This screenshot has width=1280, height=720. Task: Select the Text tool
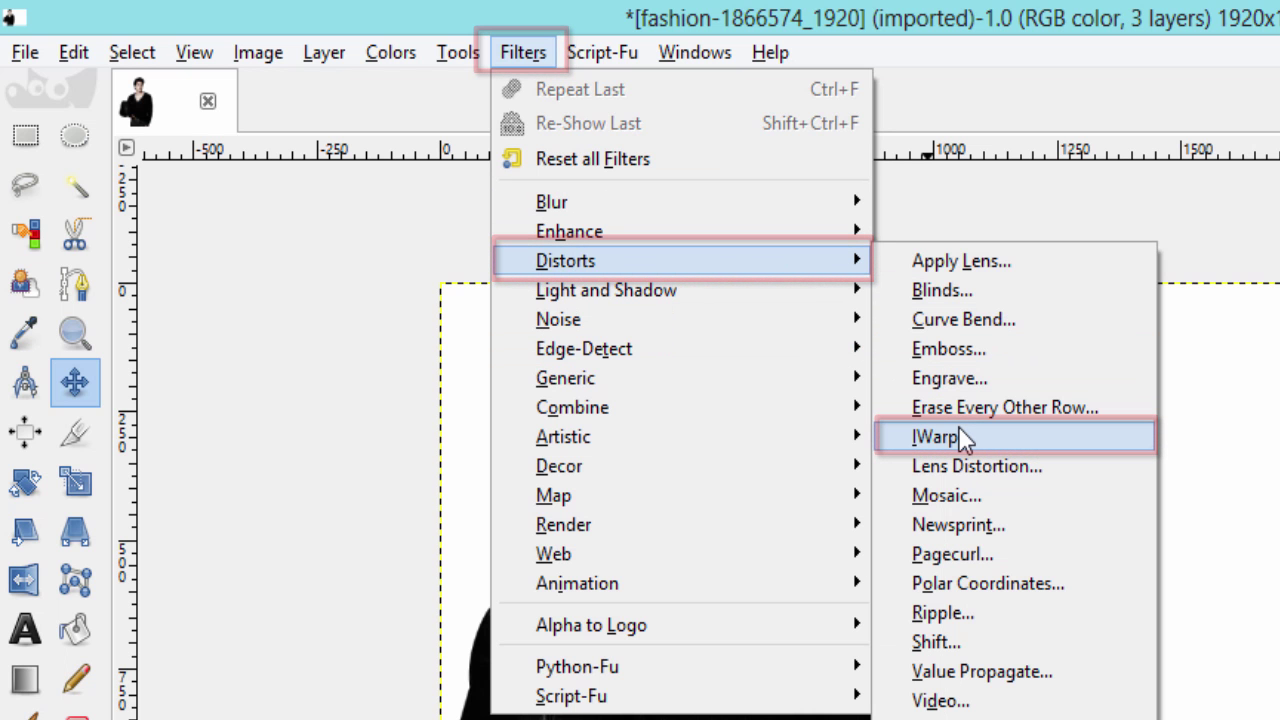[25, 630]
